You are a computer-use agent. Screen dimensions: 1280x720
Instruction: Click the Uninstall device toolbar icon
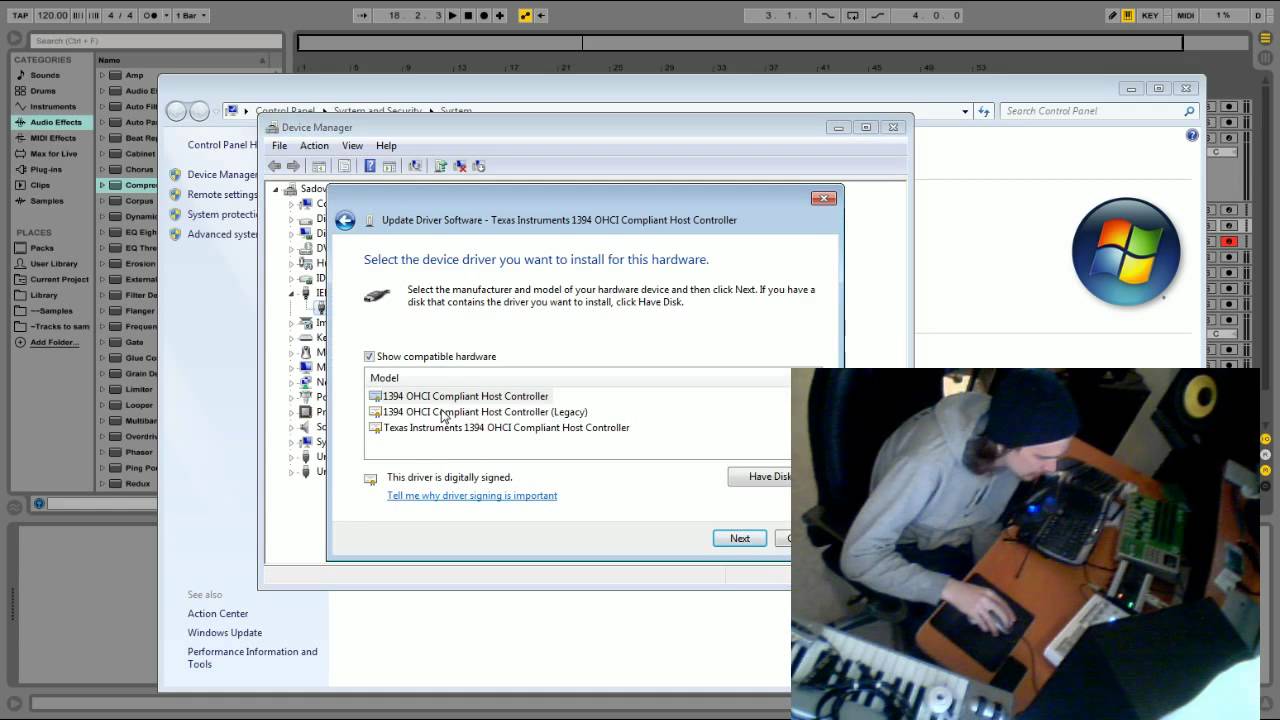pyautogui.click(x=460, y=166)
